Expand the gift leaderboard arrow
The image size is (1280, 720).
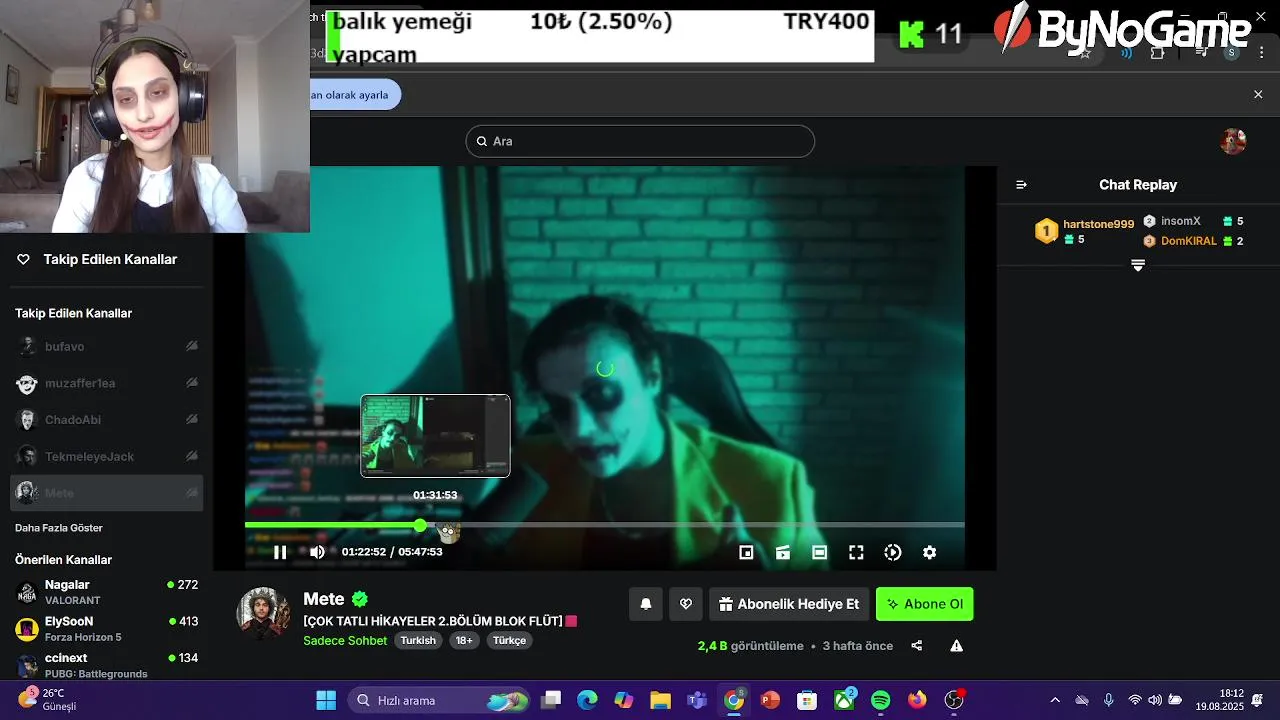coord(1138,265)
